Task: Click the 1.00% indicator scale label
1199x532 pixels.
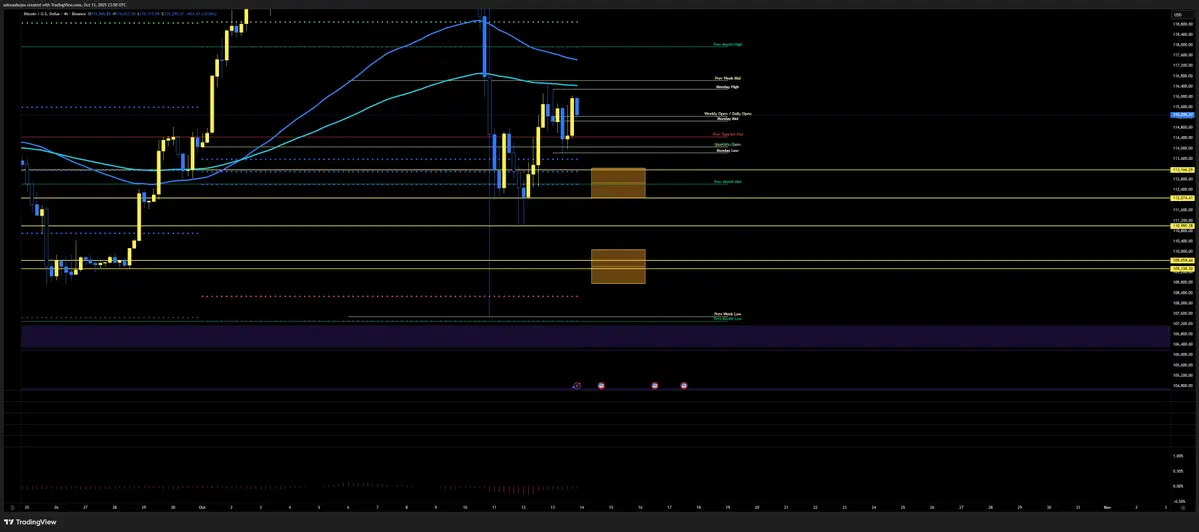Action: coord(1177,456)
